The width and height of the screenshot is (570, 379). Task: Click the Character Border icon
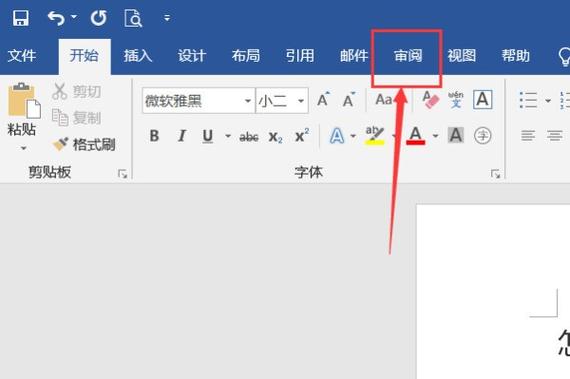point(483,99)
